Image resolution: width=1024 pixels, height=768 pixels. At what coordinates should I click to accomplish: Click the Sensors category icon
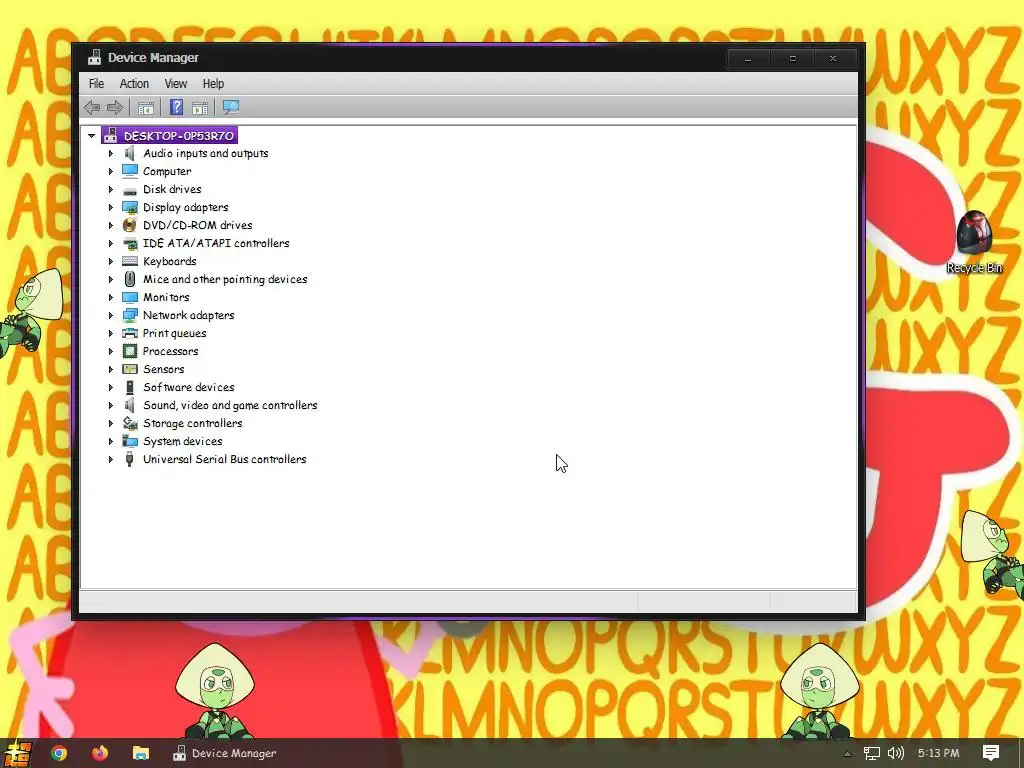pos(130,369)
